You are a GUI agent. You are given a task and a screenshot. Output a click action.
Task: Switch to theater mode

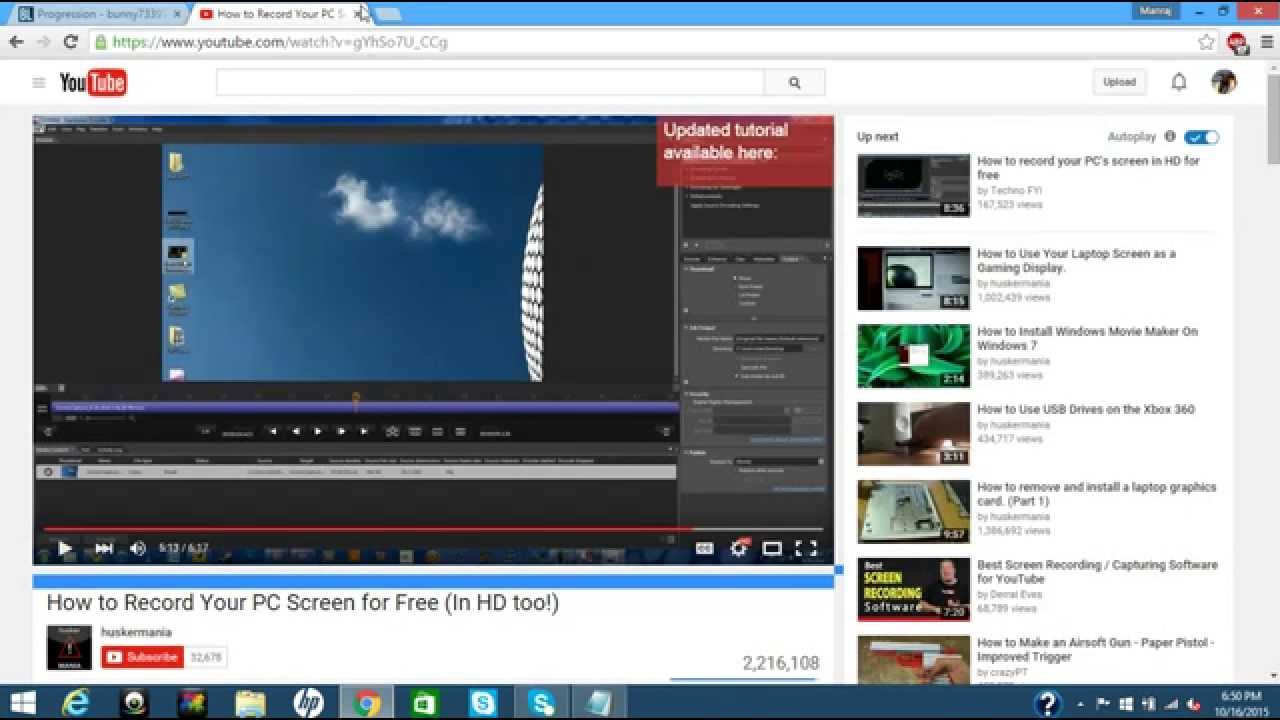click(772, 548)
